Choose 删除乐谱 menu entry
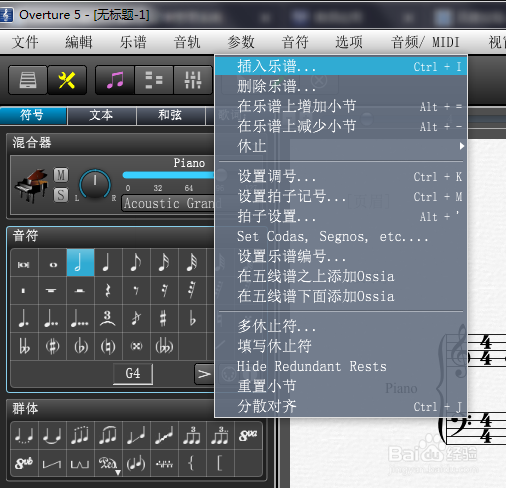The width and height of the screenshot is (506, 488). 341,86
